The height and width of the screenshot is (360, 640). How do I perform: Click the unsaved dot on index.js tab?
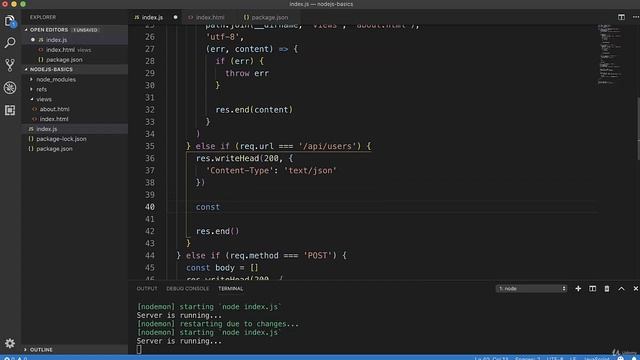pyautogui.click(x=176, y=17)
